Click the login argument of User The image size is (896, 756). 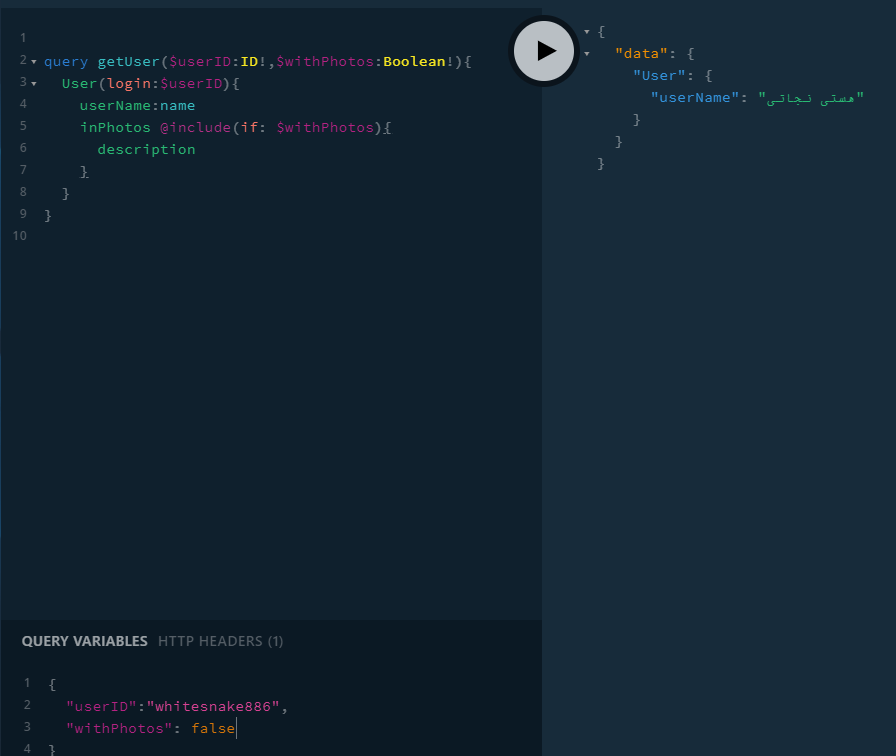pos(129,84)
